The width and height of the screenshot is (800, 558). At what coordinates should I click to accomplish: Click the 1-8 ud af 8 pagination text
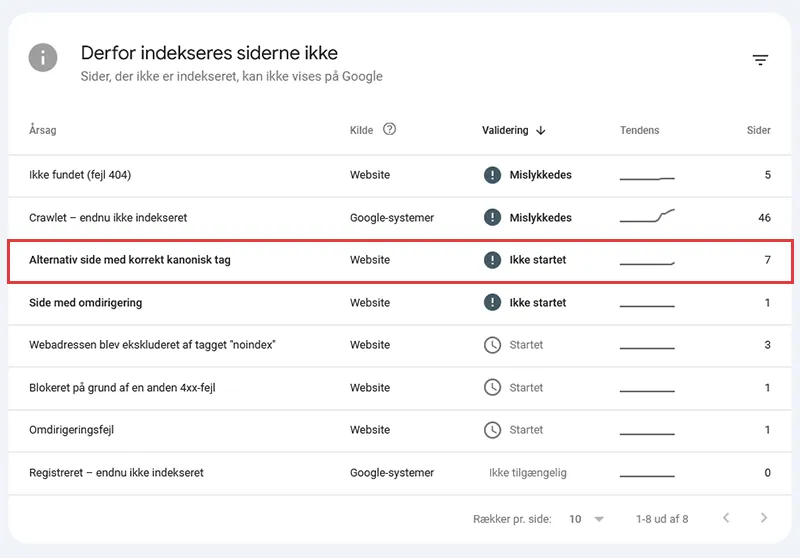coord(662,519)
